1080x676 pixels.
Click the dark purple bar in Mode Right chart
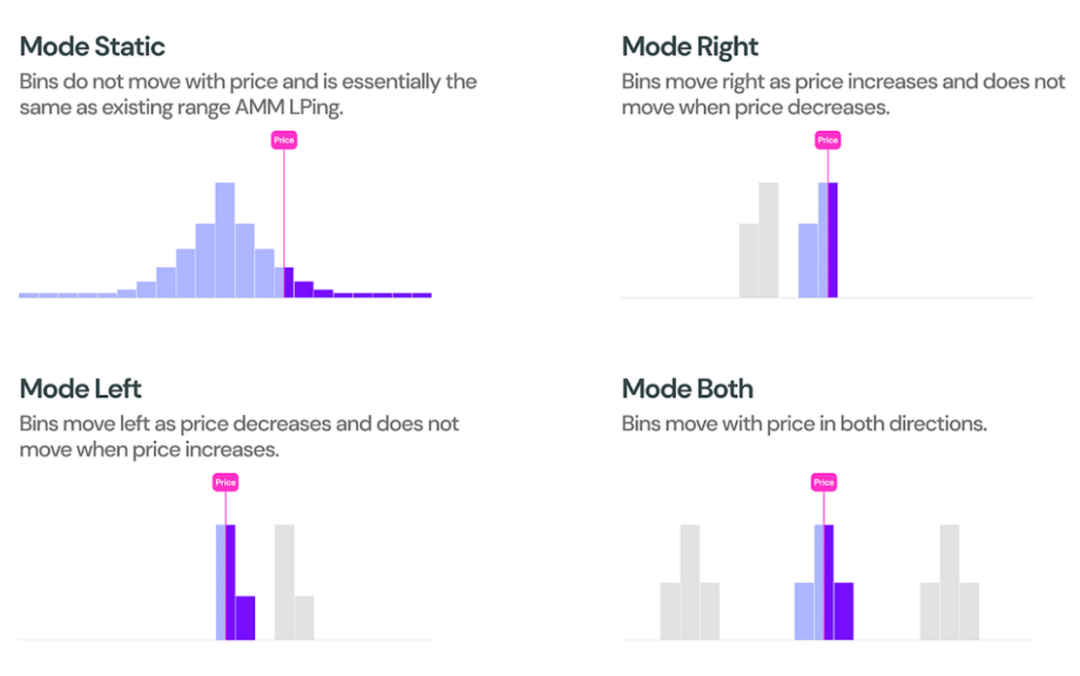(833, 240)
